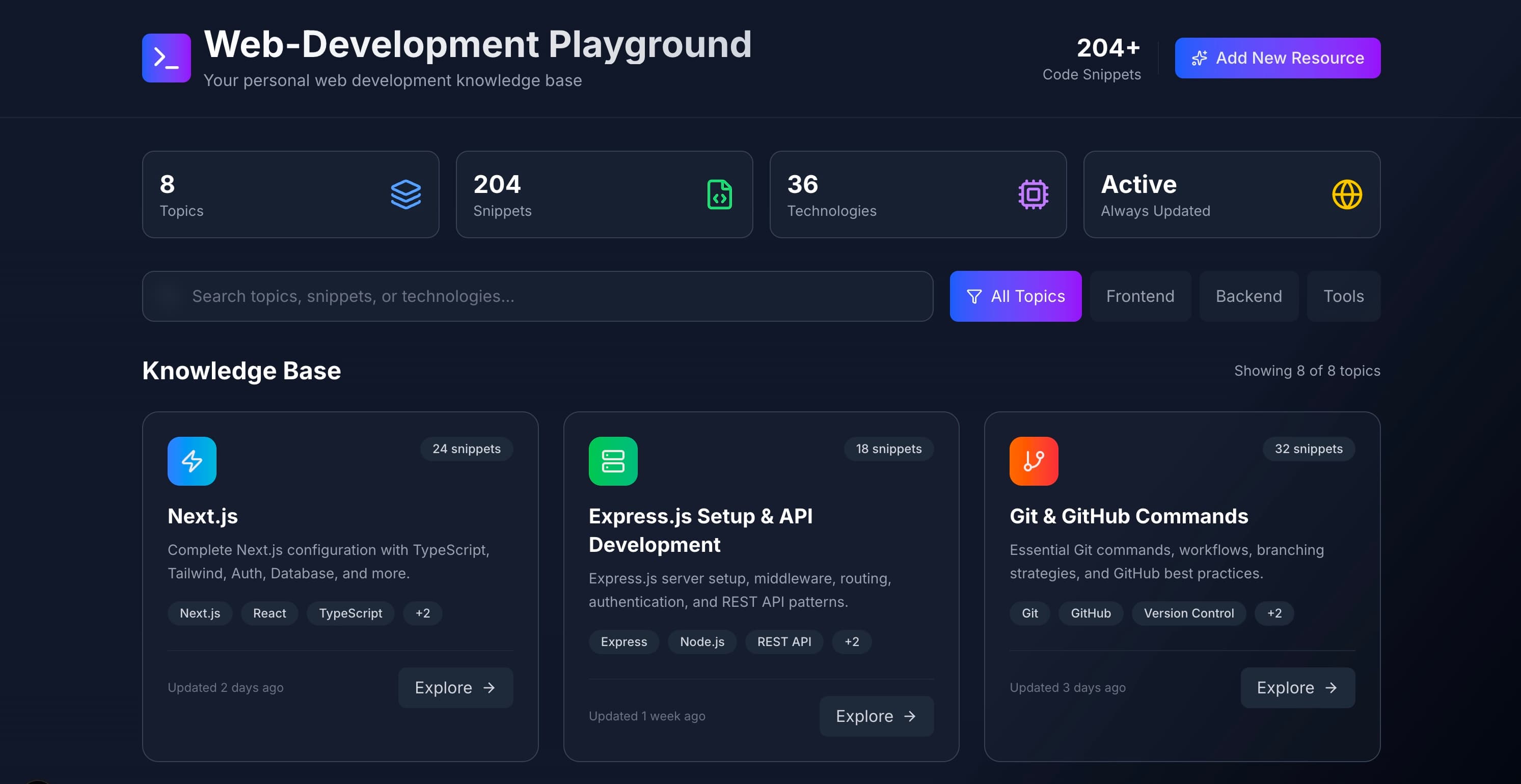Screen dimensions: 1521x784
Task: Expand the +2 tags on Git & GitHub card
Action: point(1274,613)
